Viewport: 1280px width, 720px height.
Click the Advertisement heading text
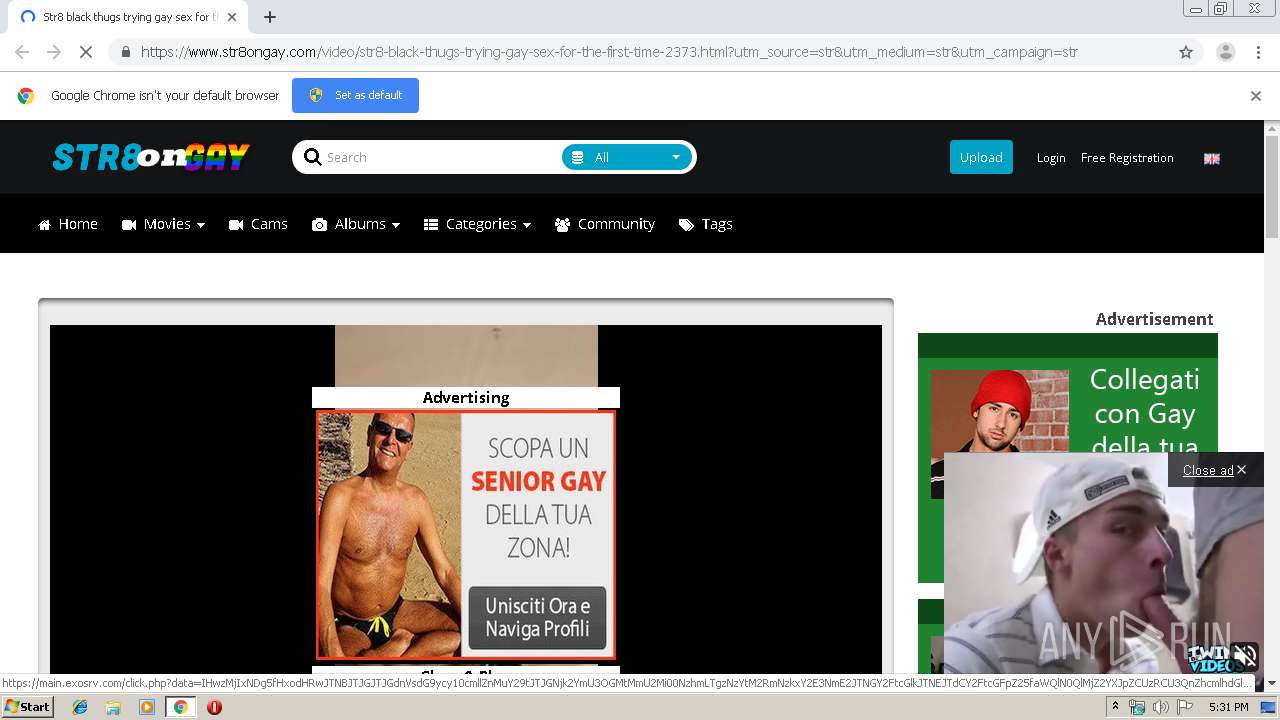(1154, 319)
